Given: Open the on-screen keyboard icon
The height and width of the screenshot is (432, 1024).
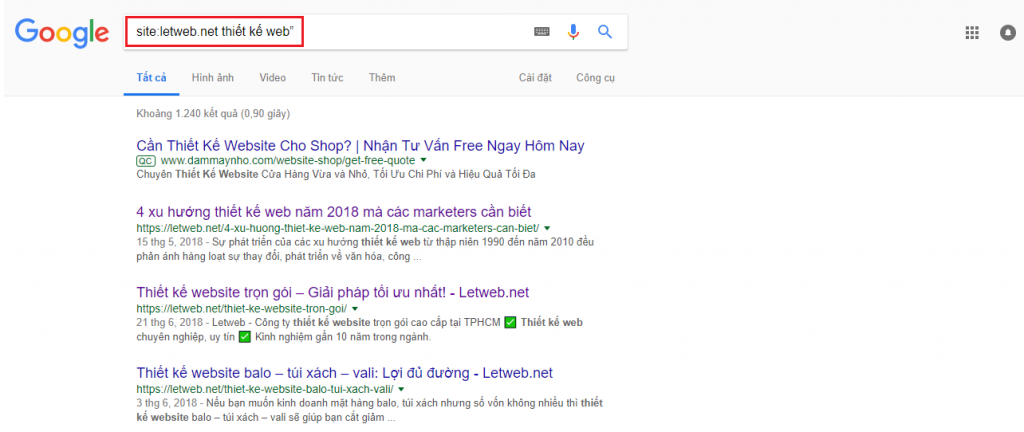Looking at the screenshot, I should click(542, 31).
